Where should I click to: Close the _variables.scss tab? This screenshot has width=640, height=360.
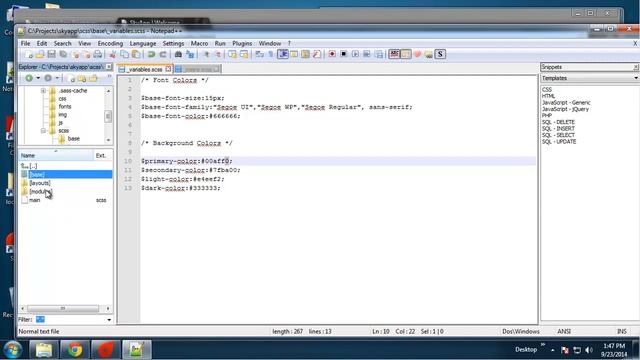(168, 69)
